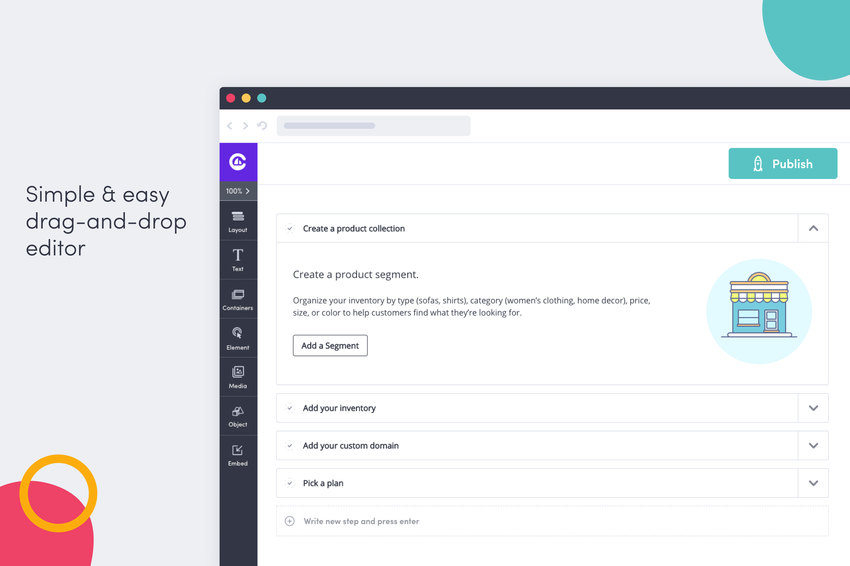The width and height of the screenshot is (850, 566).
Task: Click the Add a Segment button
Action: [330, 345]
